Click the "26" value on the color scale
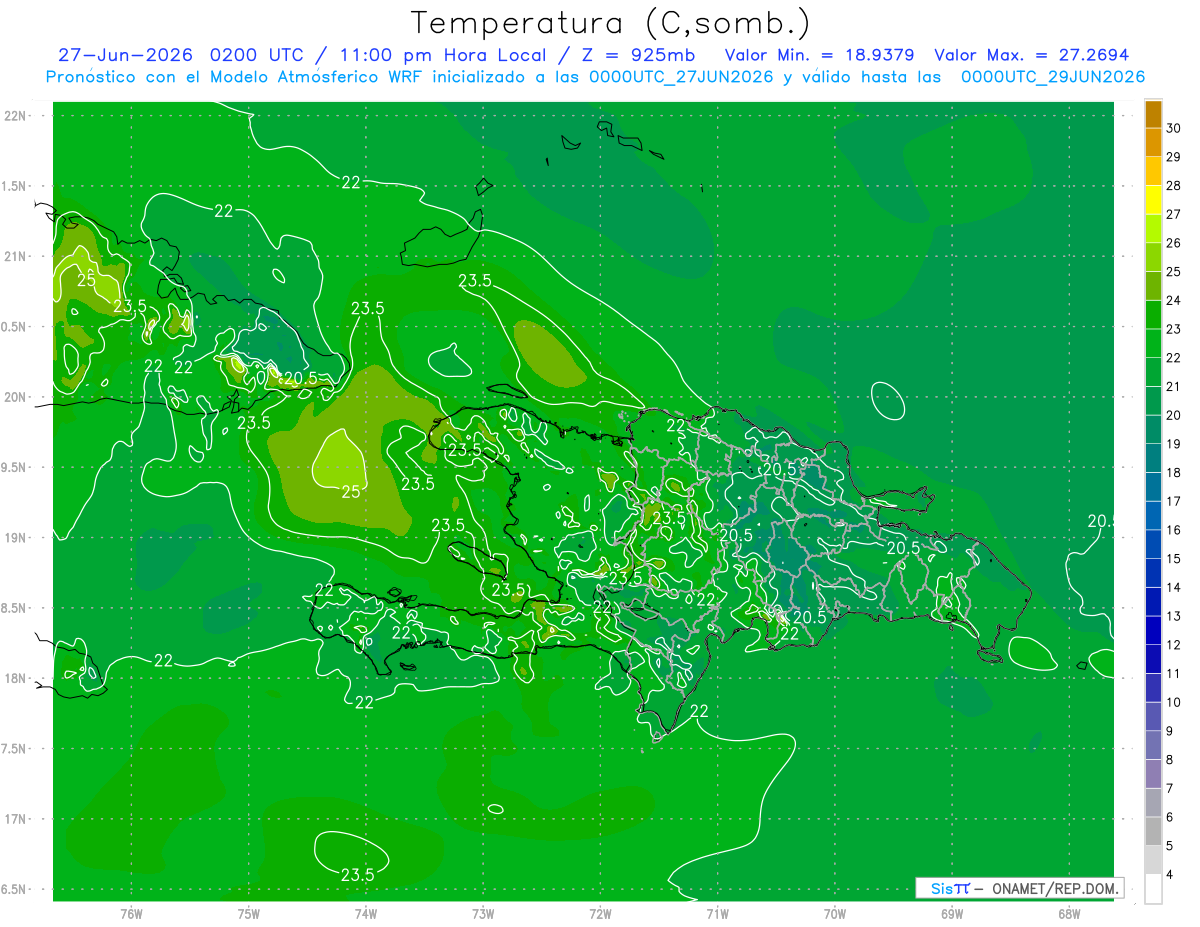This screenshot has width=1200, height=927. coord(1174,243)
